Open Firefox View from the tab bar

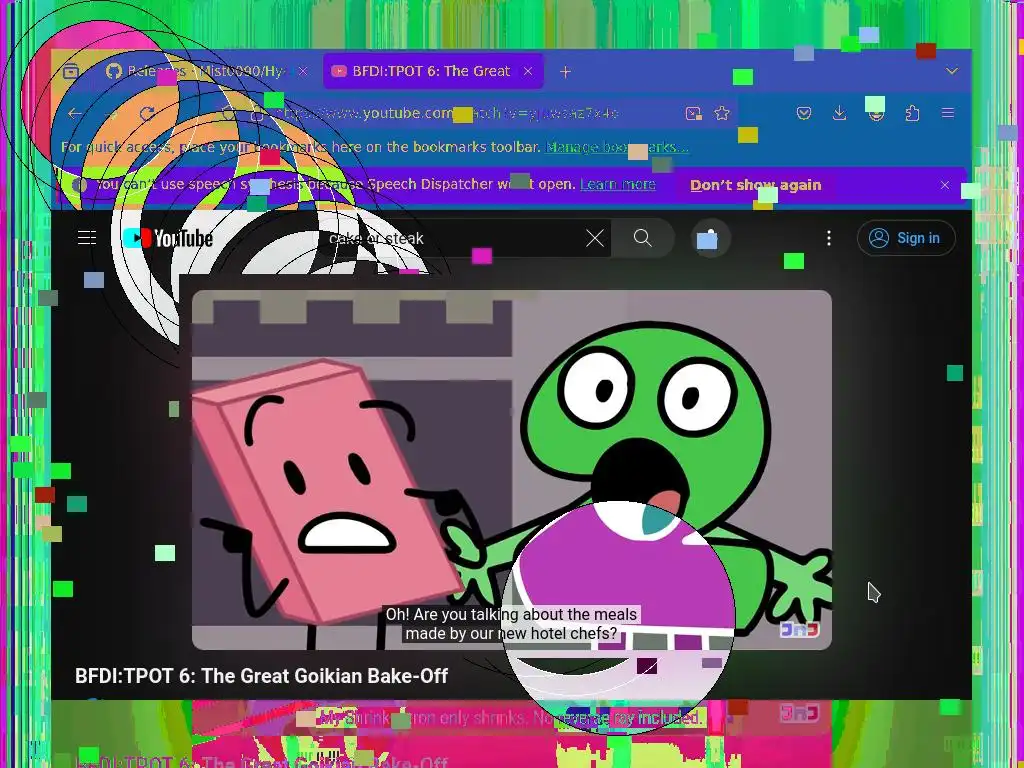(71, 71)
